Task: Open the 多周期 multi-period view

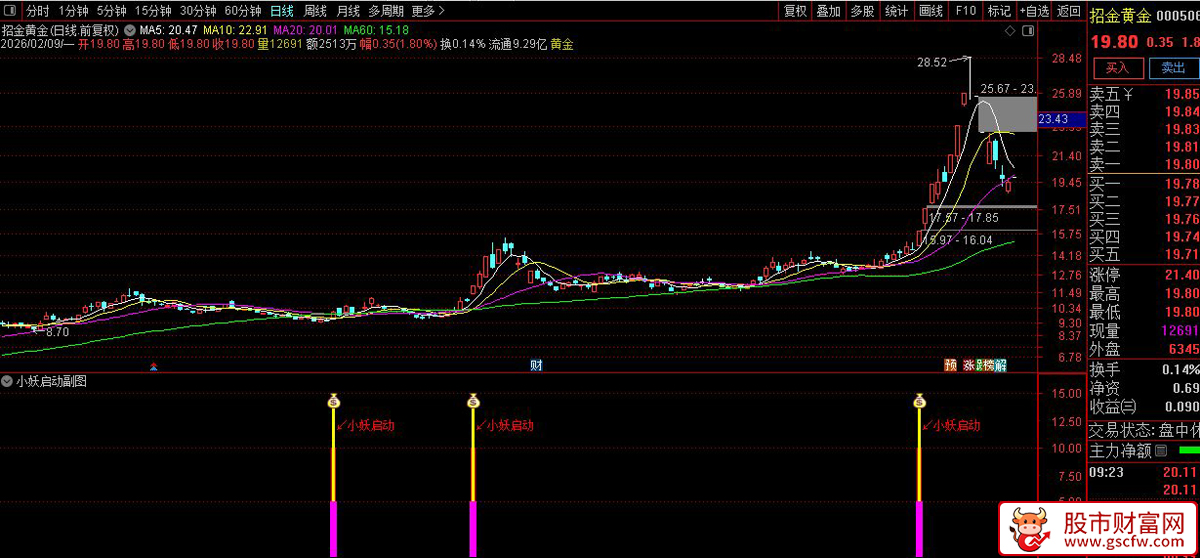Action: click(x=386, y=11)
